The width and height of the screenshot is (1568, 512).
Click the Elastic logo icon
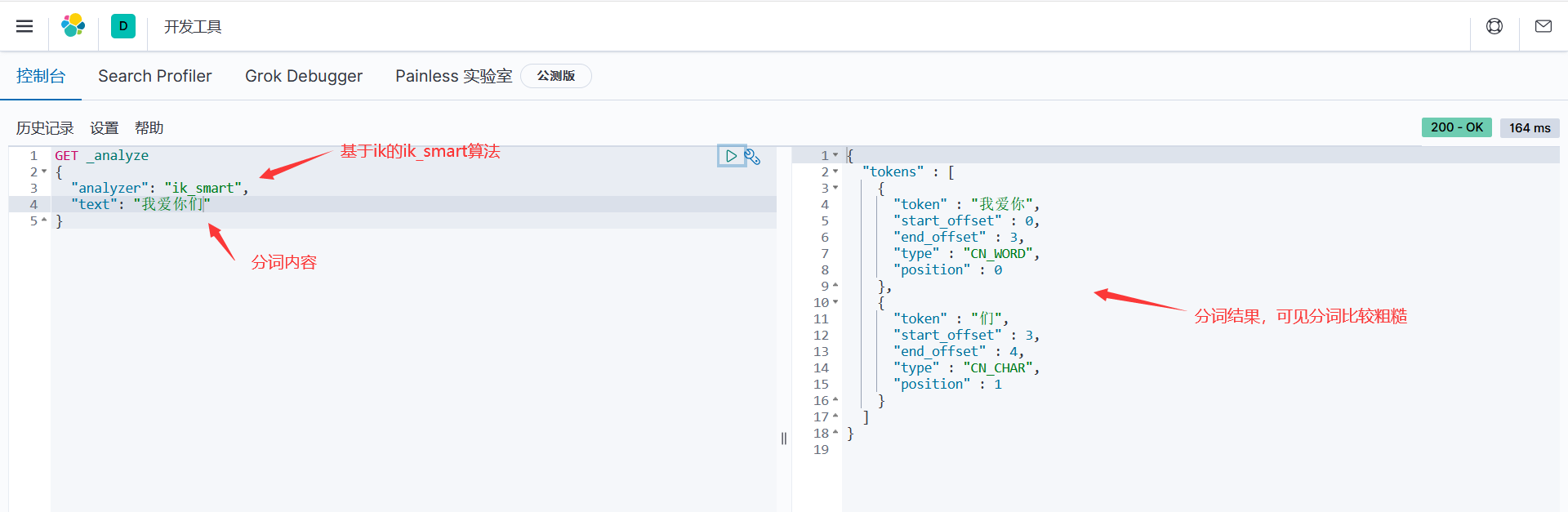pyautogui.click(x=73, y=26)
